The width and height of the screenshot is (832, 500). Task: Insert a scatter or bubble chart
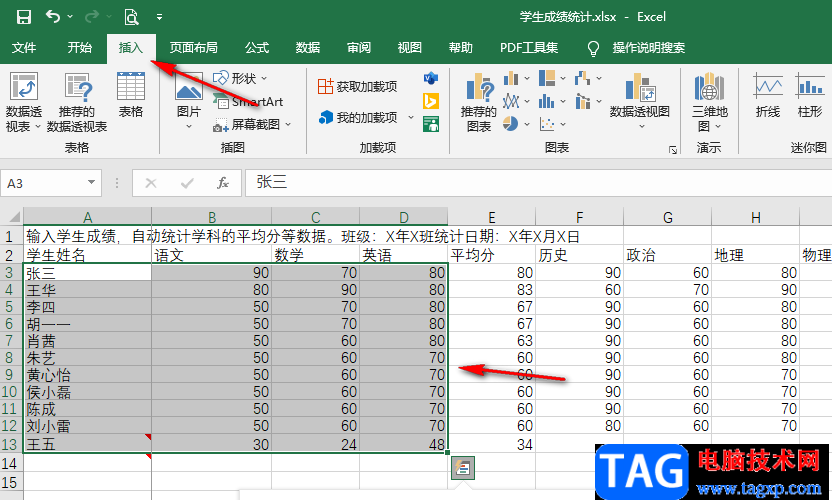tap(547, 124)
